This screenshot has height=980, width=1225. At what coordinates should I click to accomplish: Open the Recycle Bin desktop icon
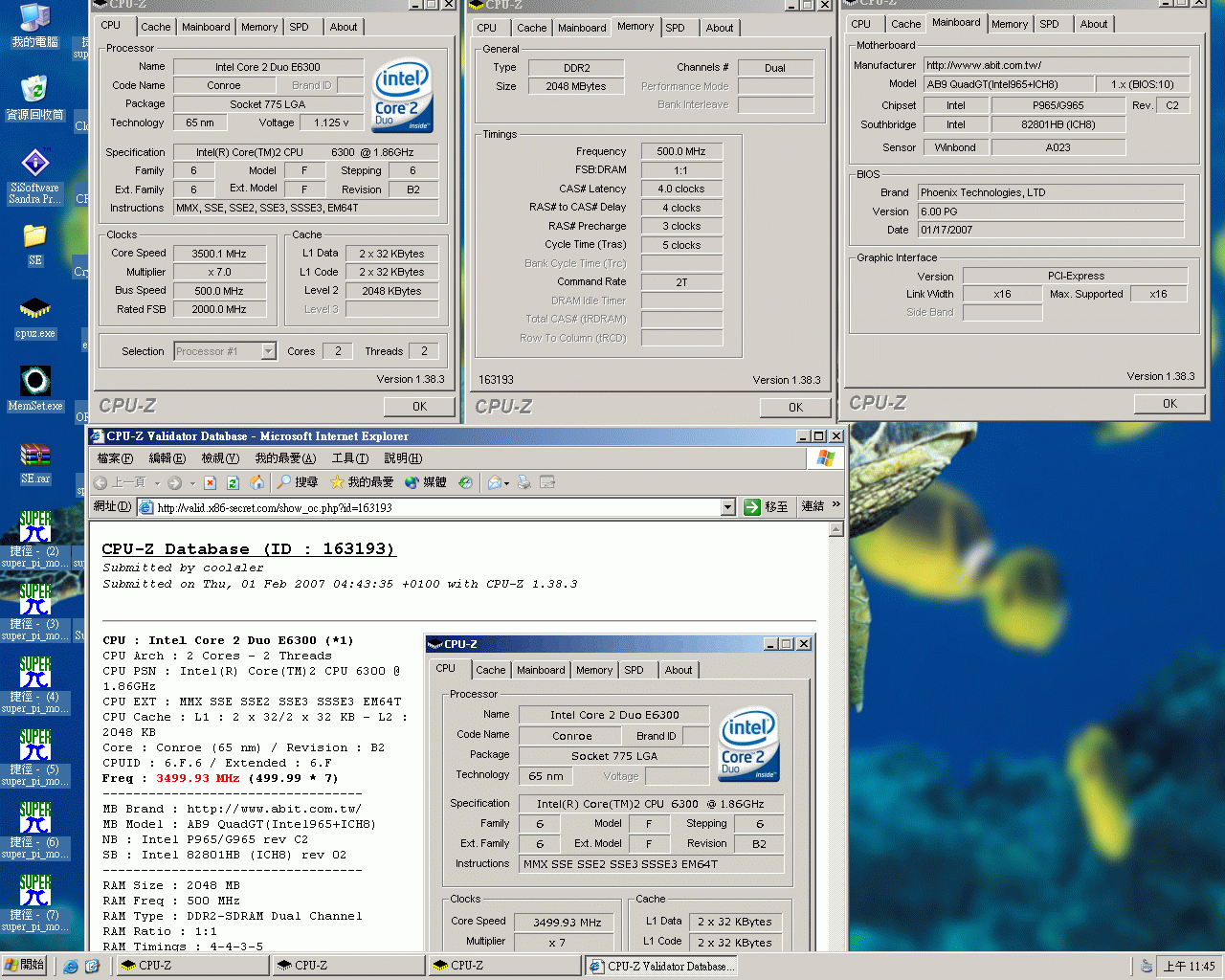tap(35, 99)
